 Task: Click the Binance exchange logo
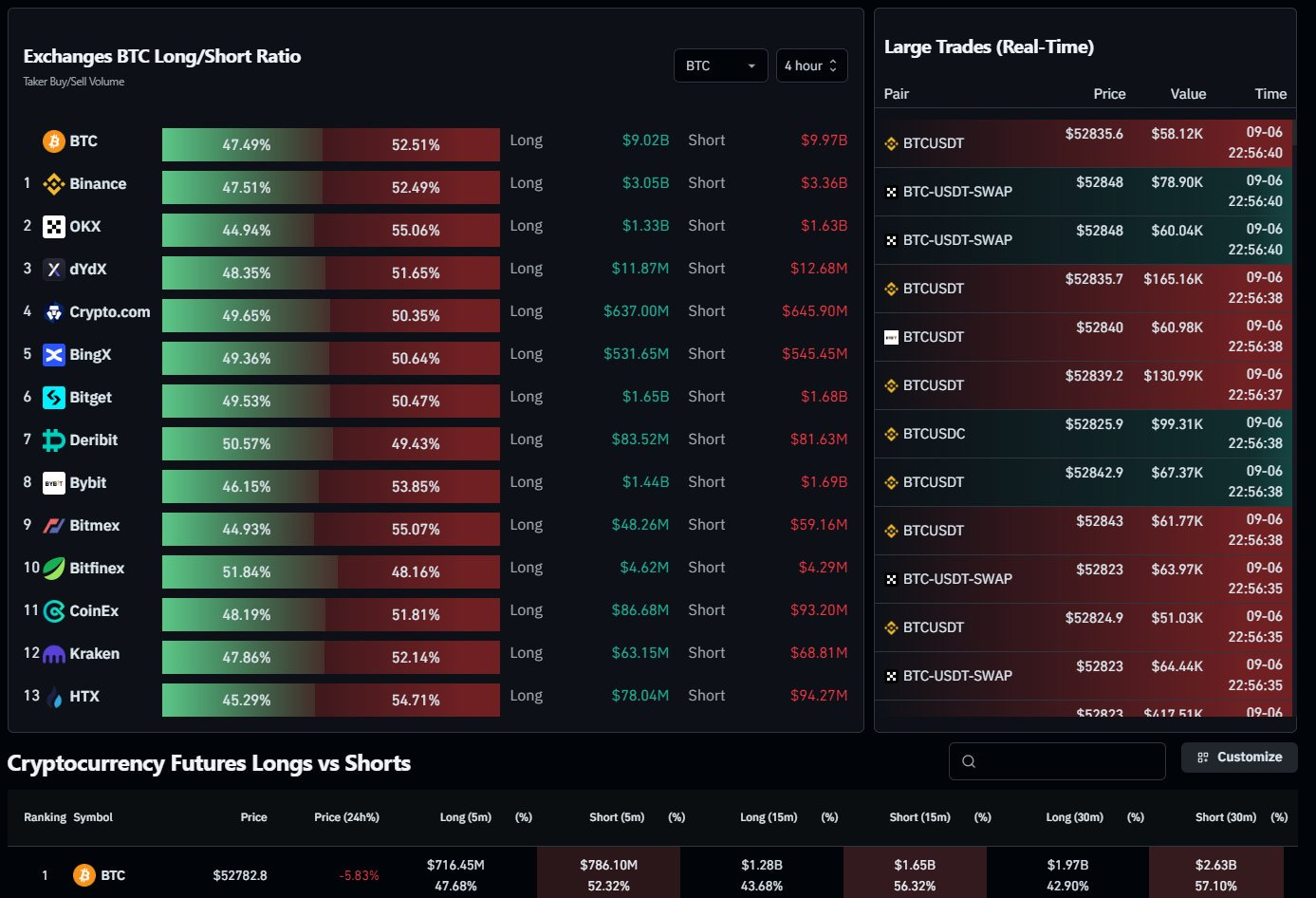(x=54, y=184)
